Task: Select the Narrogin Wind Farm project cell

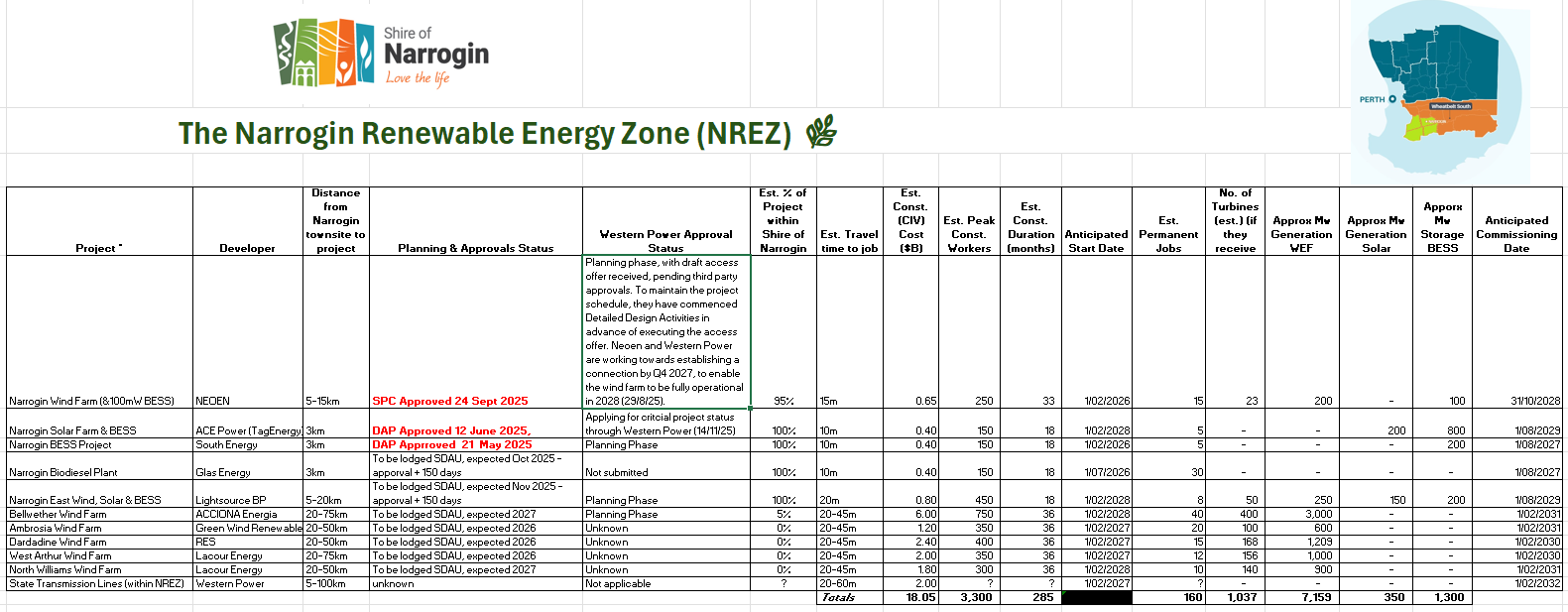Action: tap(91, 401)
